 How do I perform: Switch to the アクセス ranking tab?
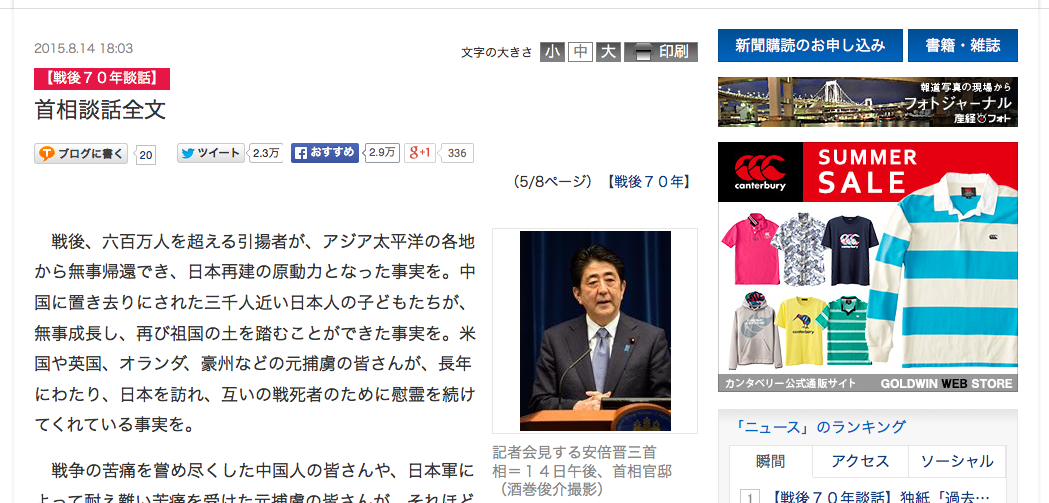click(x=860, y=462)
